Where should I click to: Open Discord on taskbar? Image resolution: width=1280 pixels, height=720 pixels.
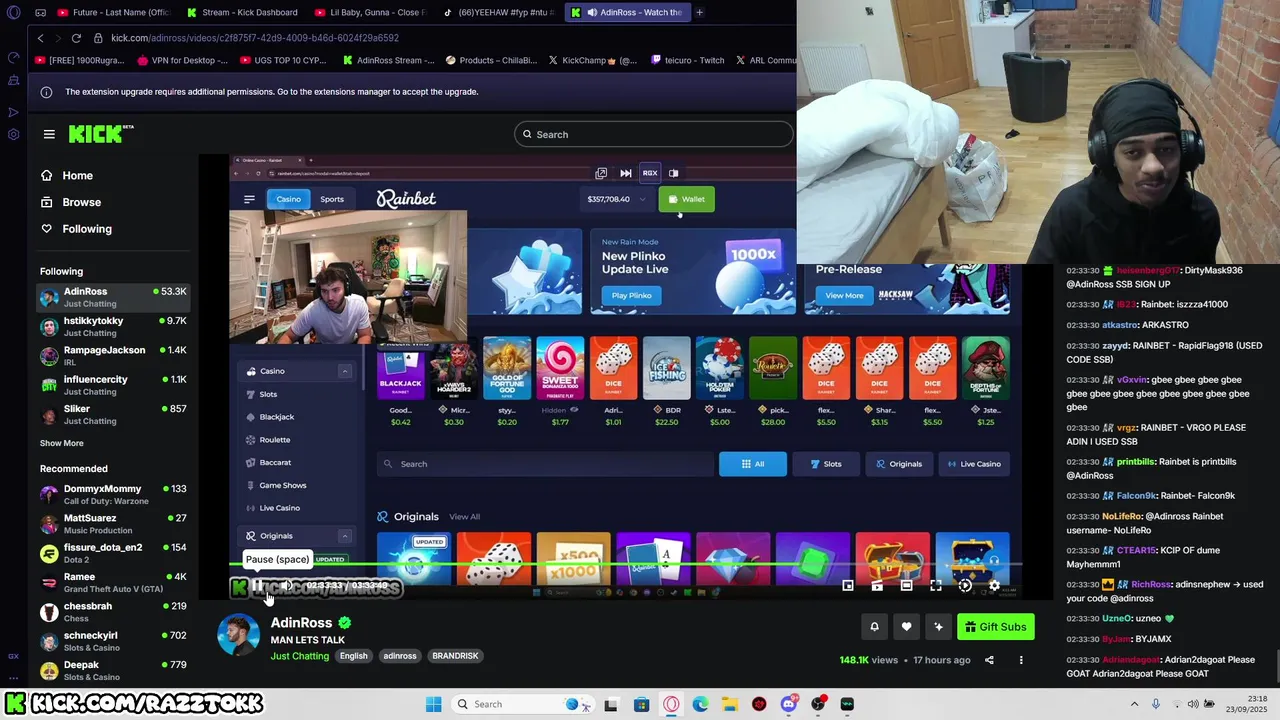tap(789, 704)
